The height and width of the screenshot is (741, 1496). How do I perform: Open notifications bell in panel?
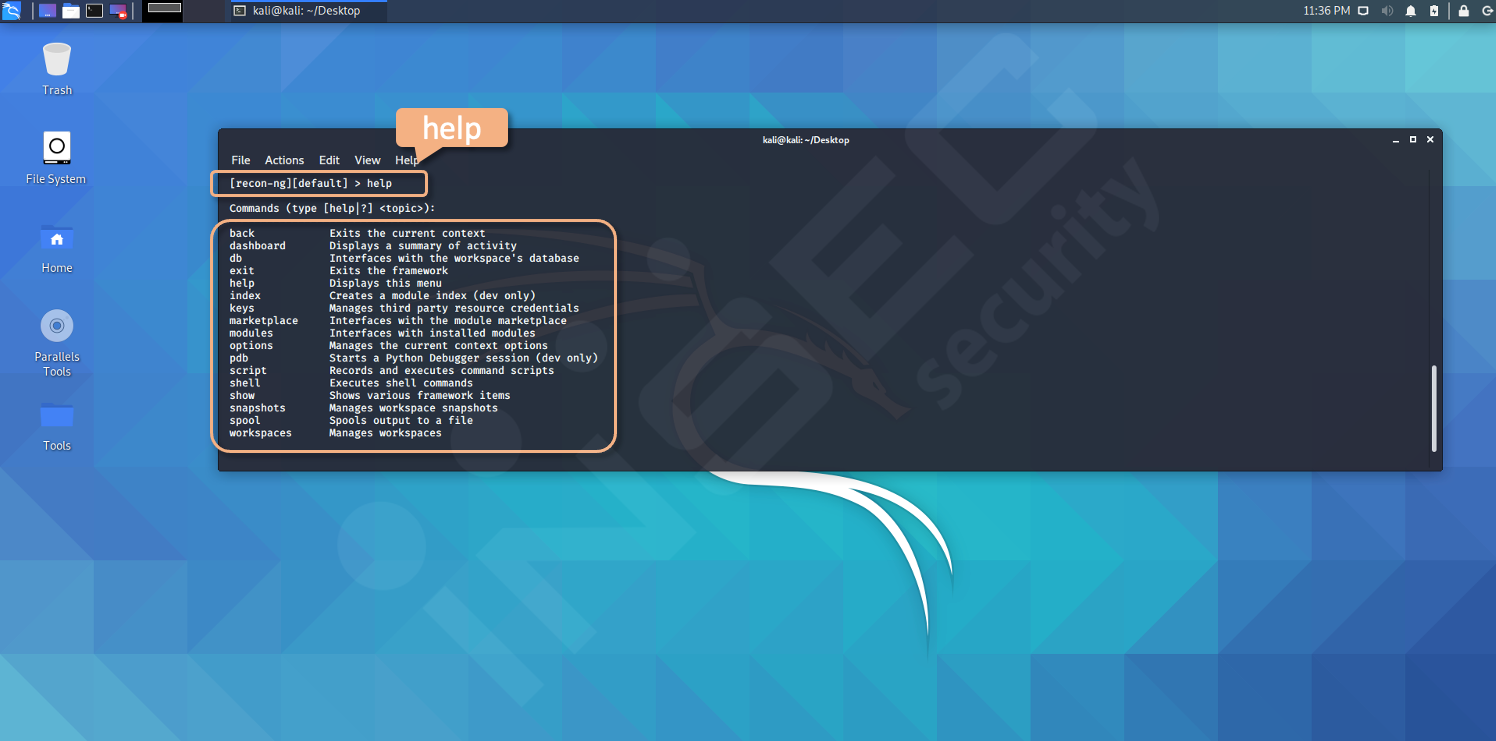coord(1411,11)
